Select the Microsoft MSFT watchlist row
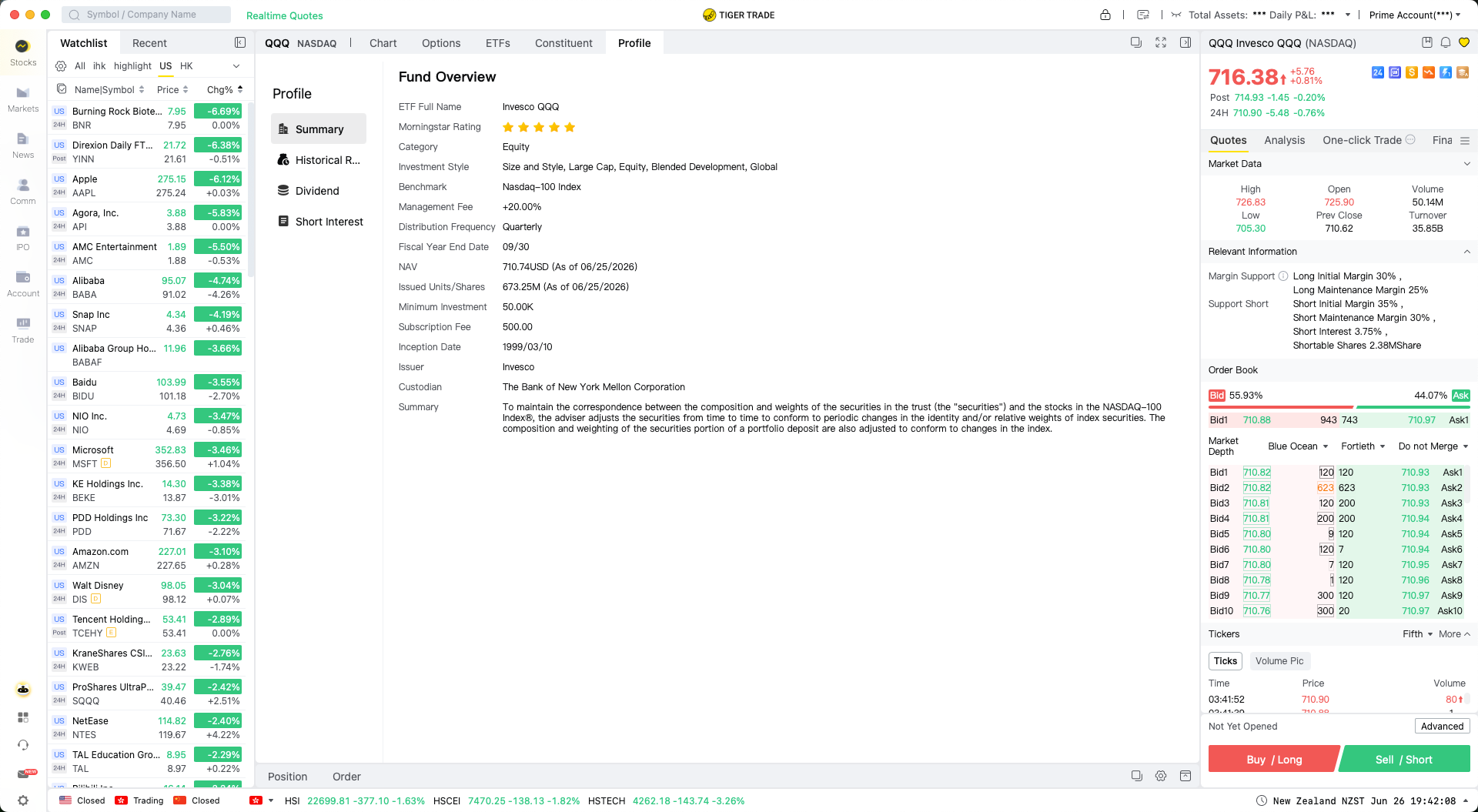The height and width of the screenshot is (812, 1478). [x=146, y=457]
